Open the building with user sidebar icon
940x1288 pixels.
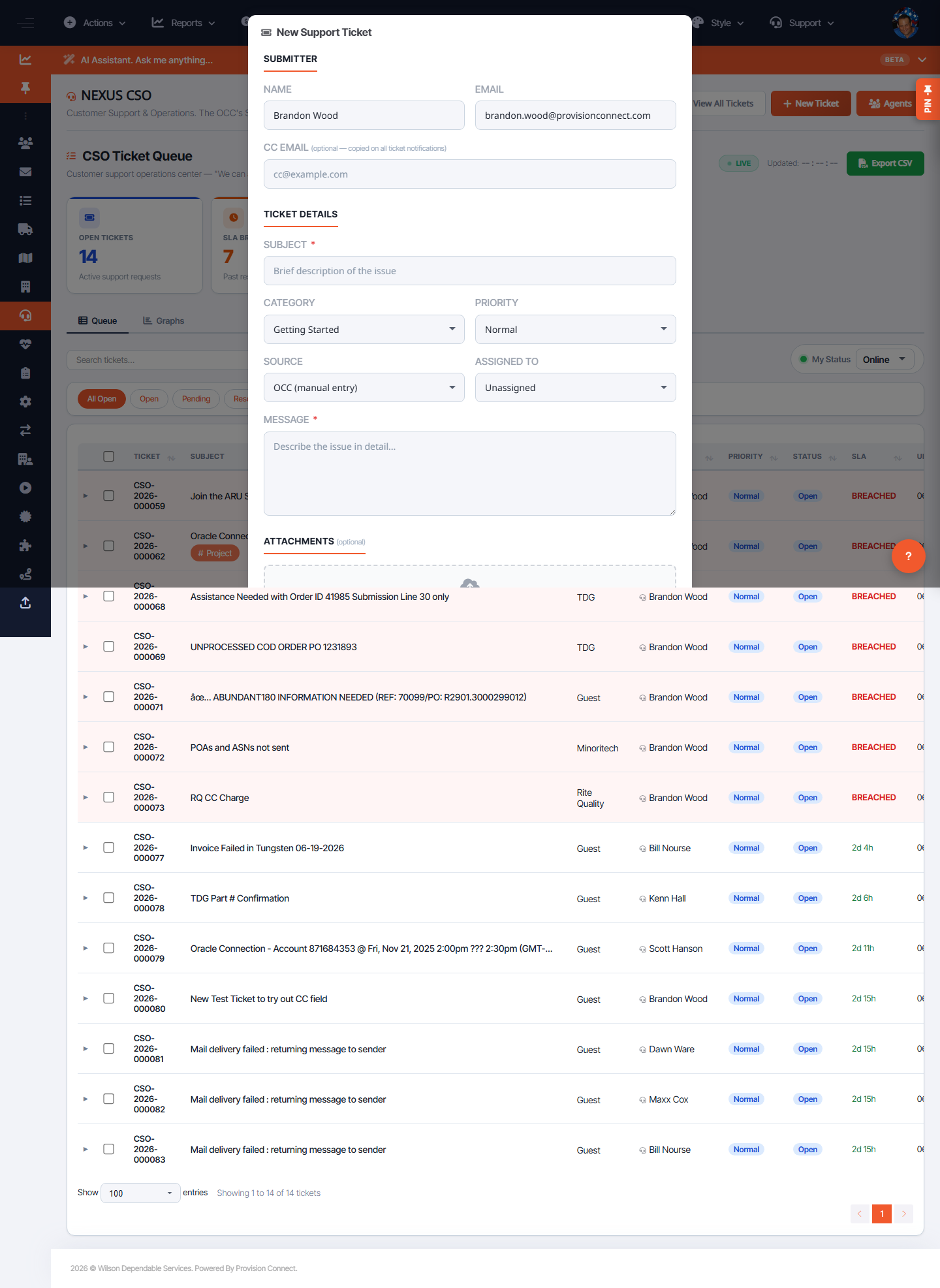(25, 459)
